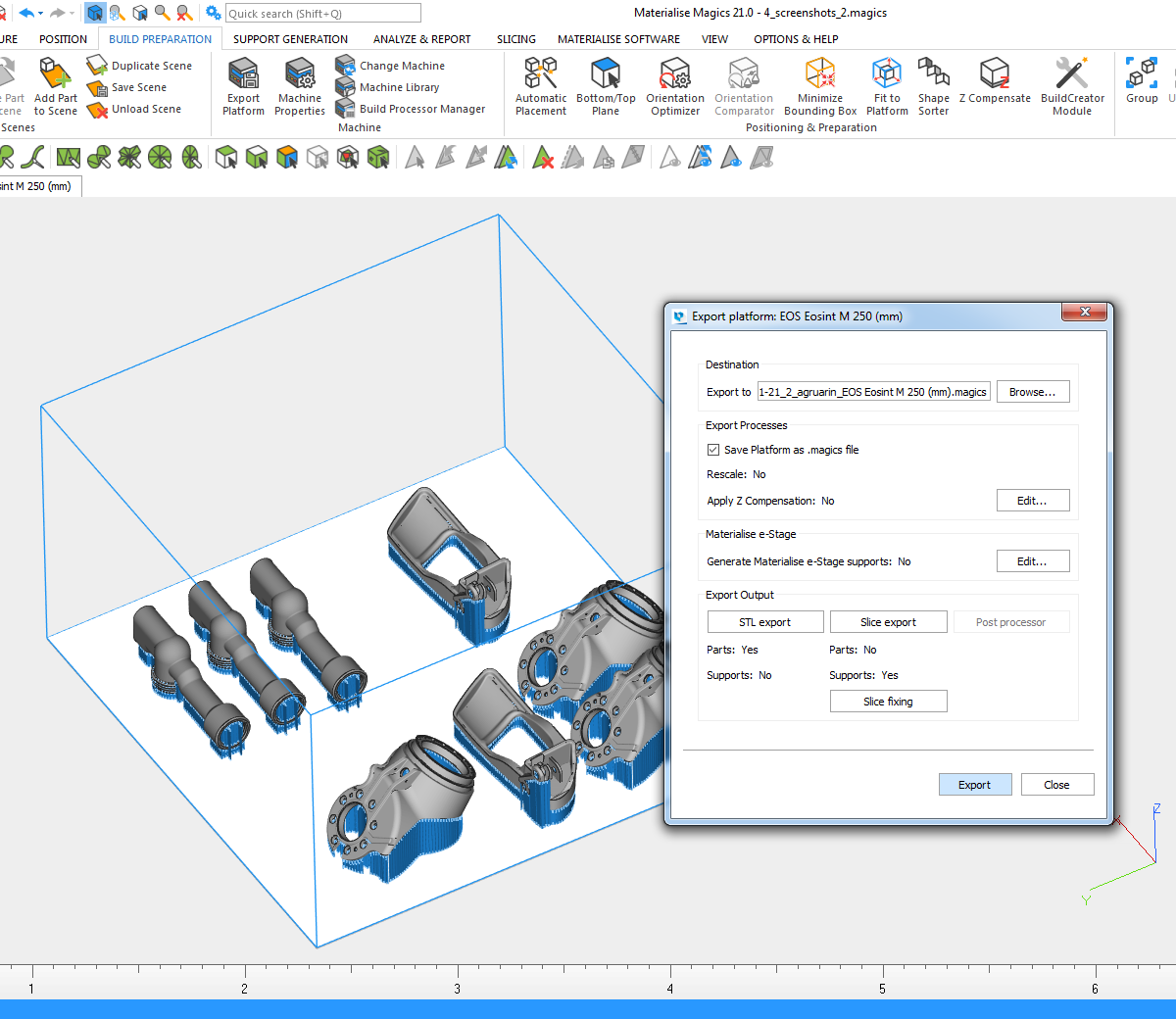
Task: Open the Slicing tab
Action: [x=515, y=39]
